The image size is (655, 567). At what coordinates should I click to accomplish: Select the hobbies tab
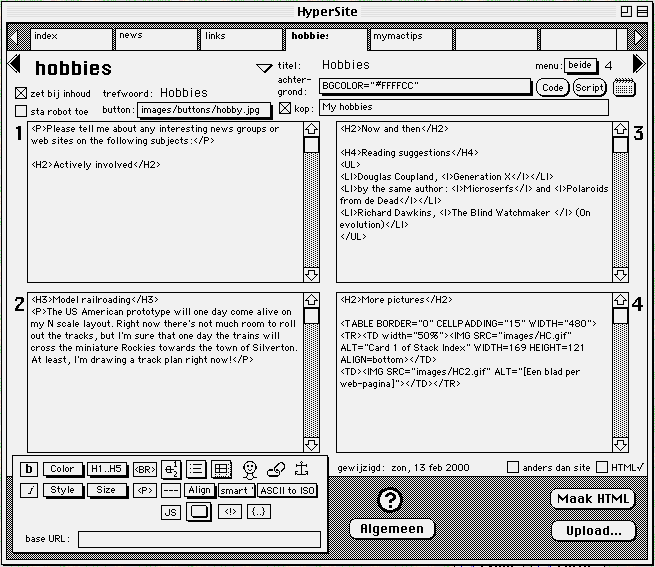326,39
